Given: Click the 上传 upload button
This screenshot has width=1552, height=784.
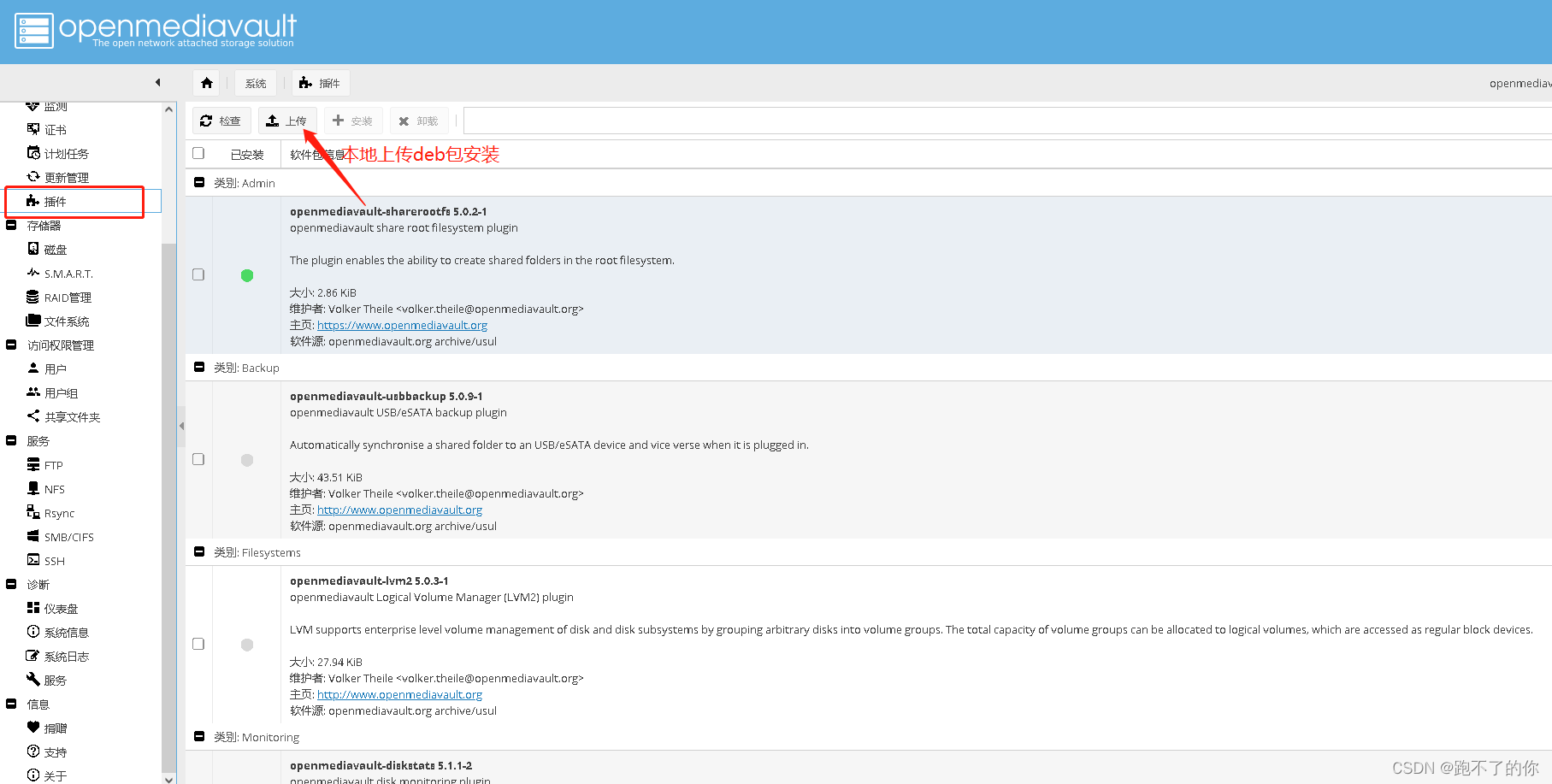Looking at the screenshot, I should [x=287, y=121].
